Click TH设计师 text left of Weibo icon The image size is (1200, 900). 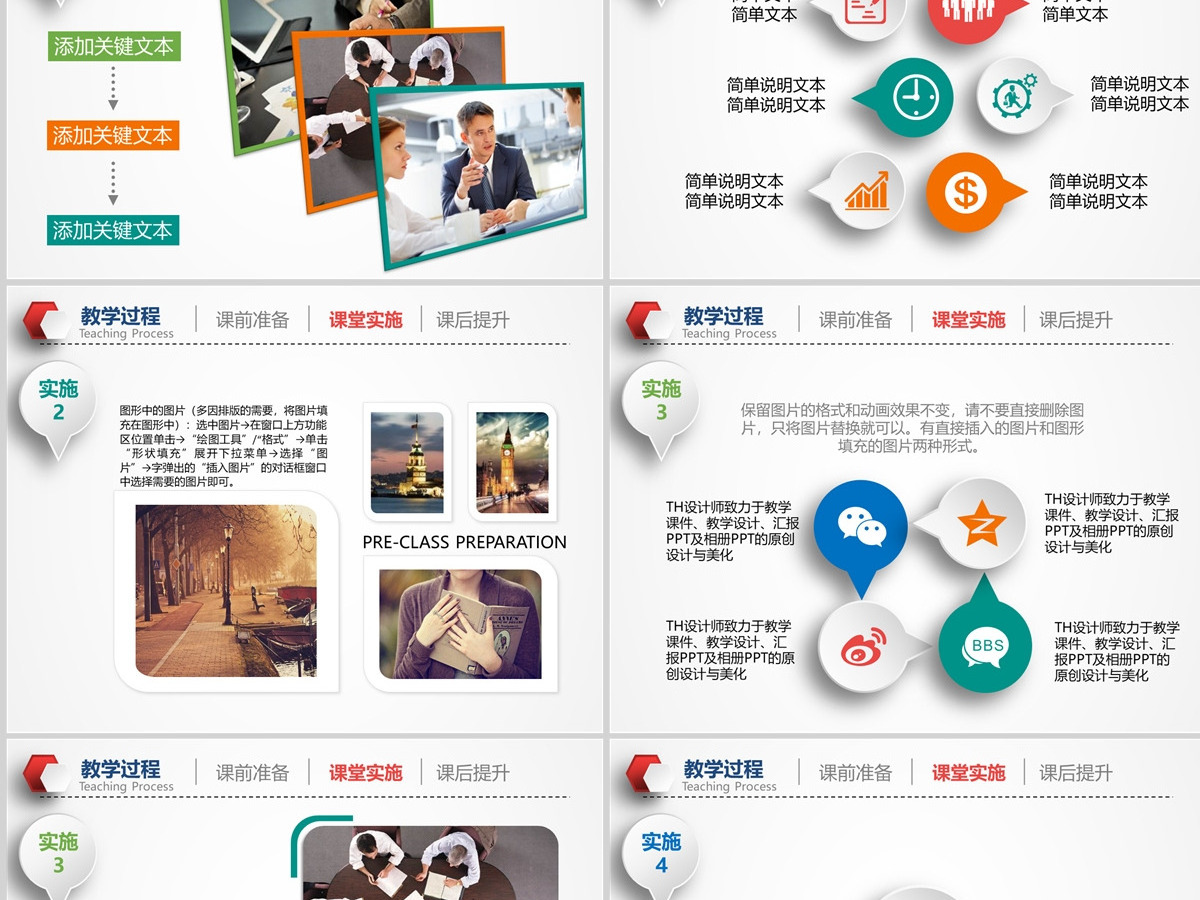[731, 650]
